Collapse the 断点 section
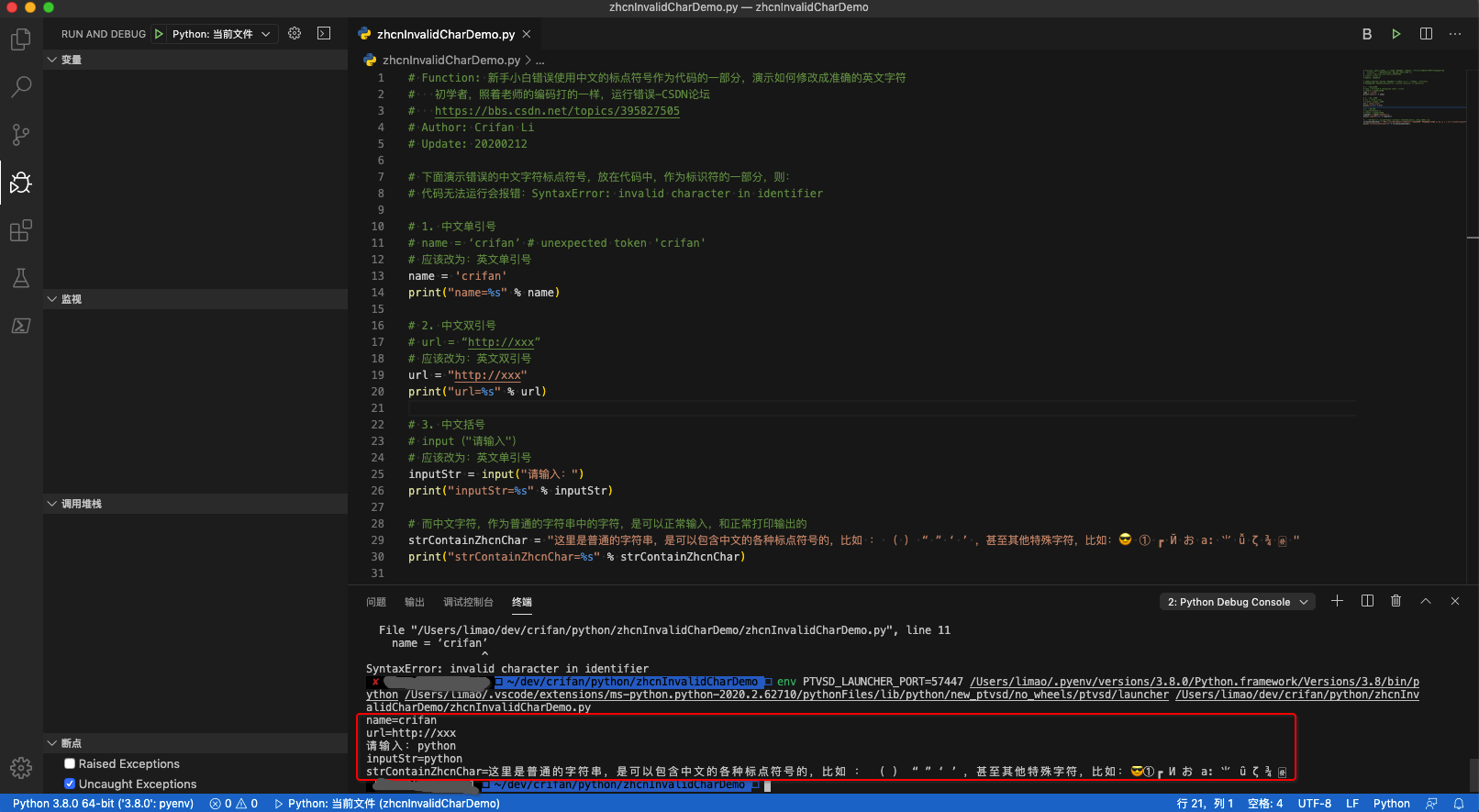The image size is (1479, 812). tap(195, 743)
